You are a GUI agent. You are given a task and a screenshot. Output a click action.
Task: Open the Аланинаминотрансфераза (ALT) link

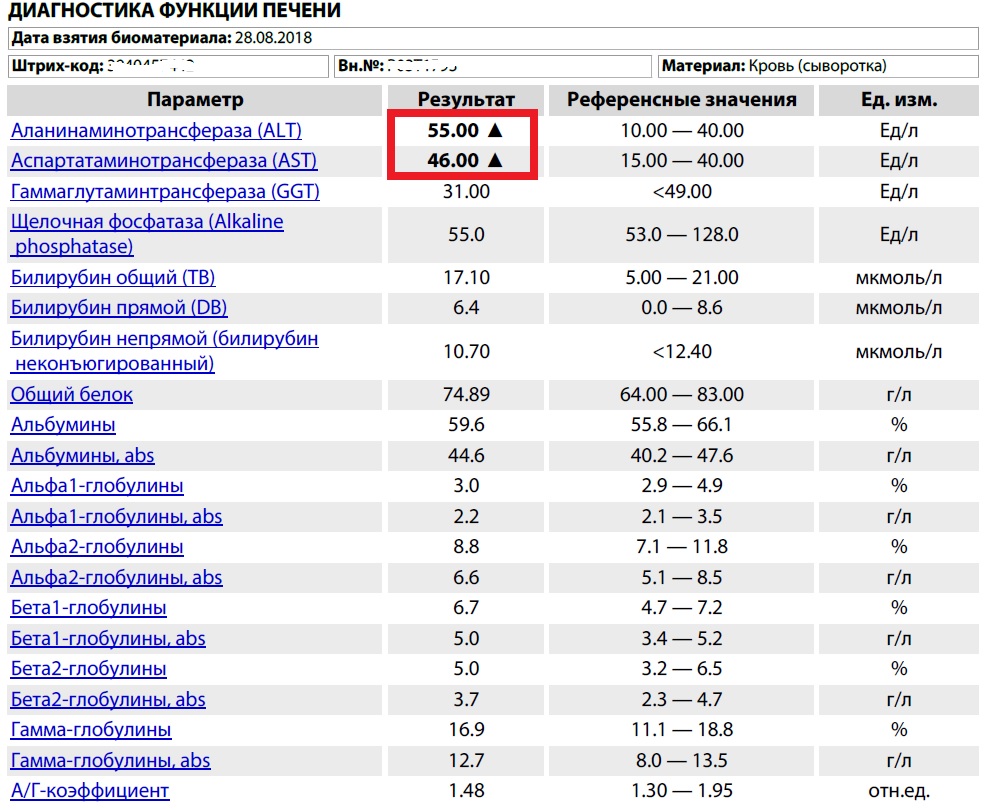pos(156,131)
